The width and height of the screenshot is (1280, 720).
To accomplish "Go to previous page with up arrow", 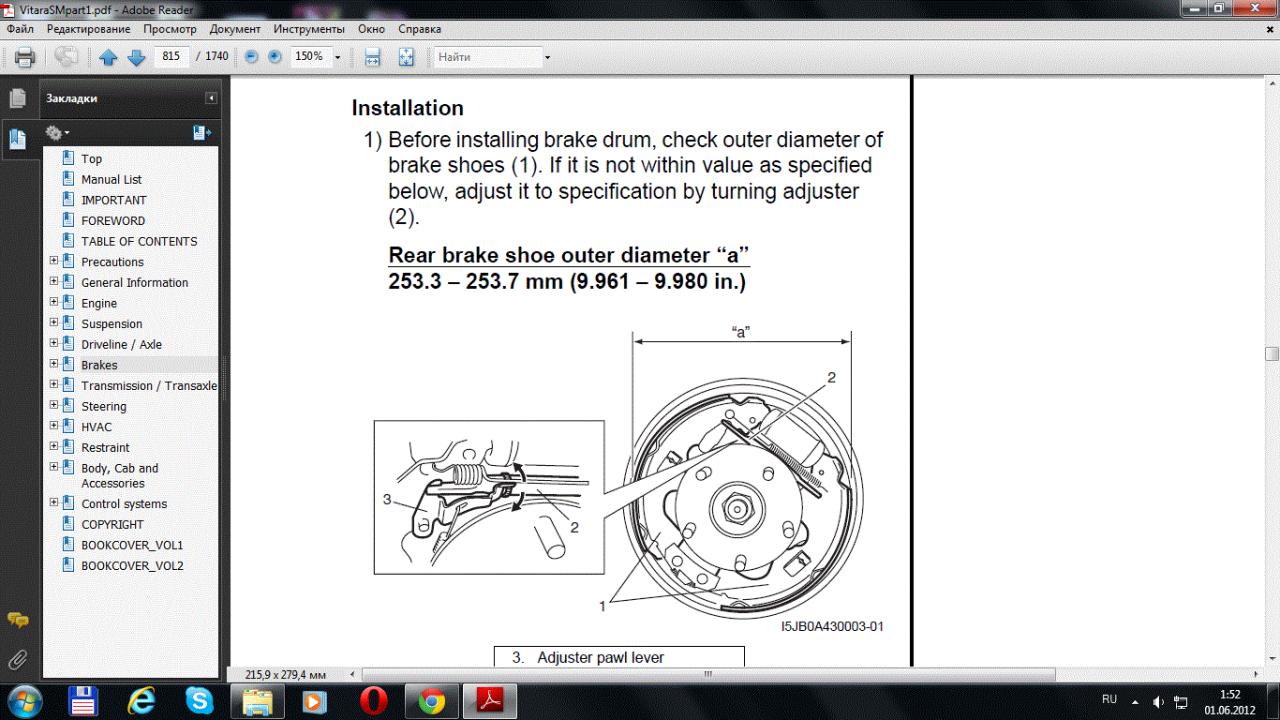I will (108, 57).
